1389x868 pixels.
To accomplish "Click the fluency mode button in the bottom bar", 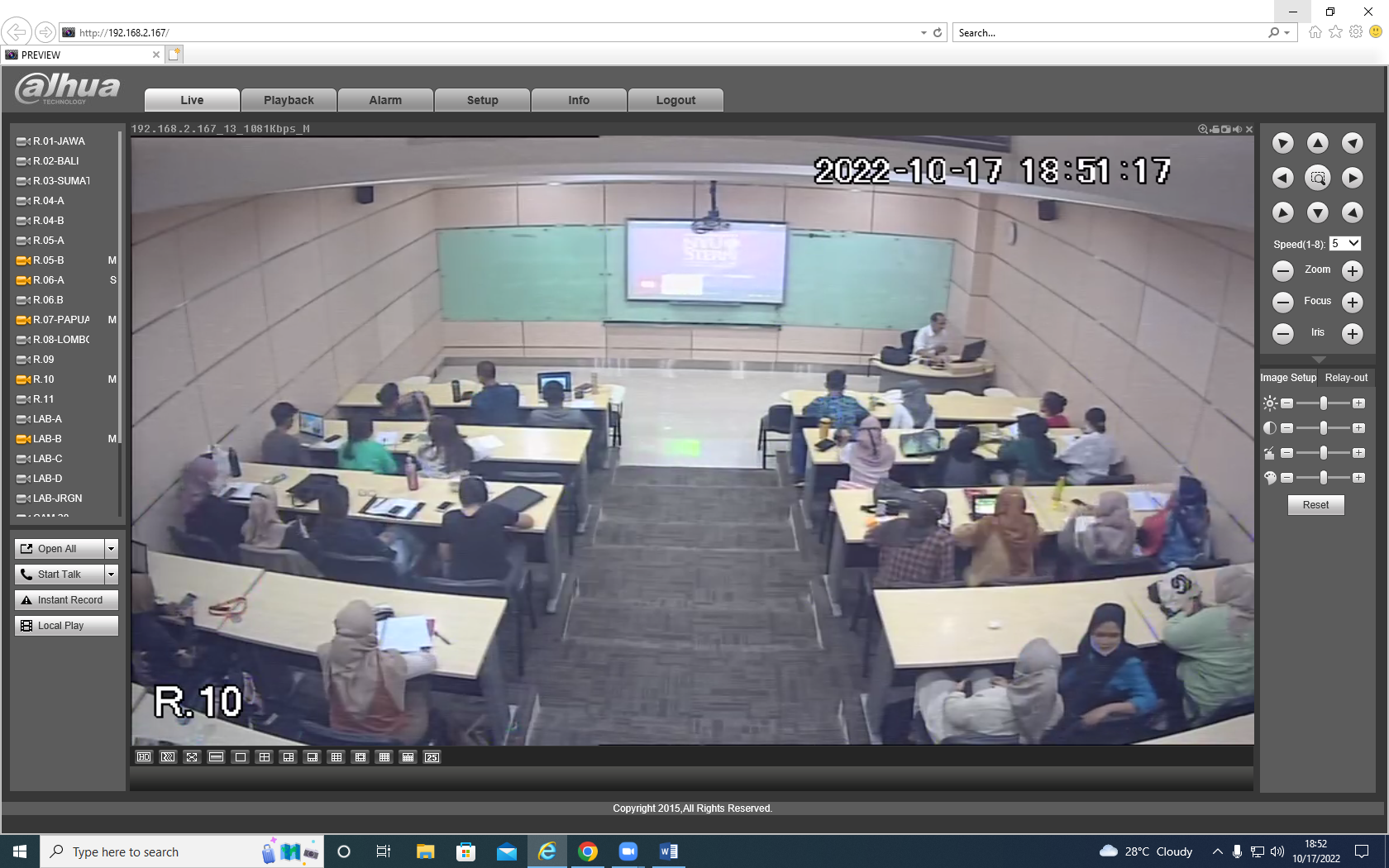I will [168, 757].
